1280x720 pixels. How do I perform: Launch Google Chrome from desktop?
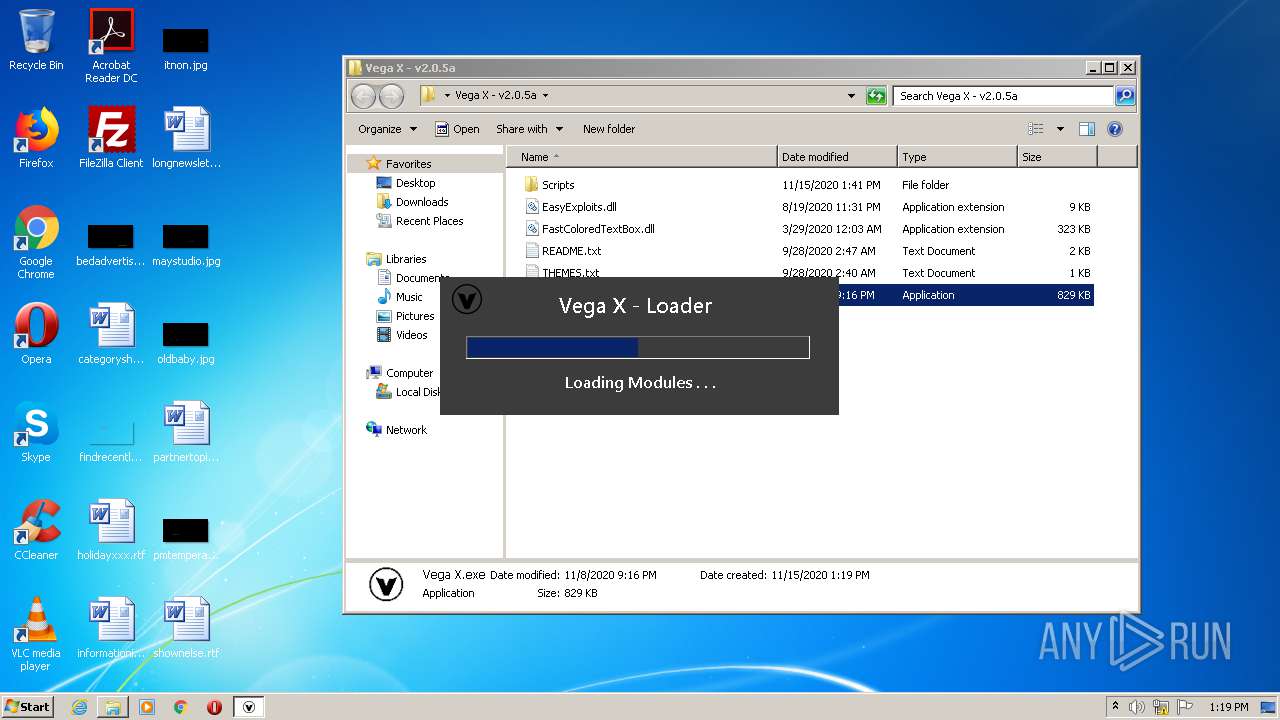tap(36, 243)
